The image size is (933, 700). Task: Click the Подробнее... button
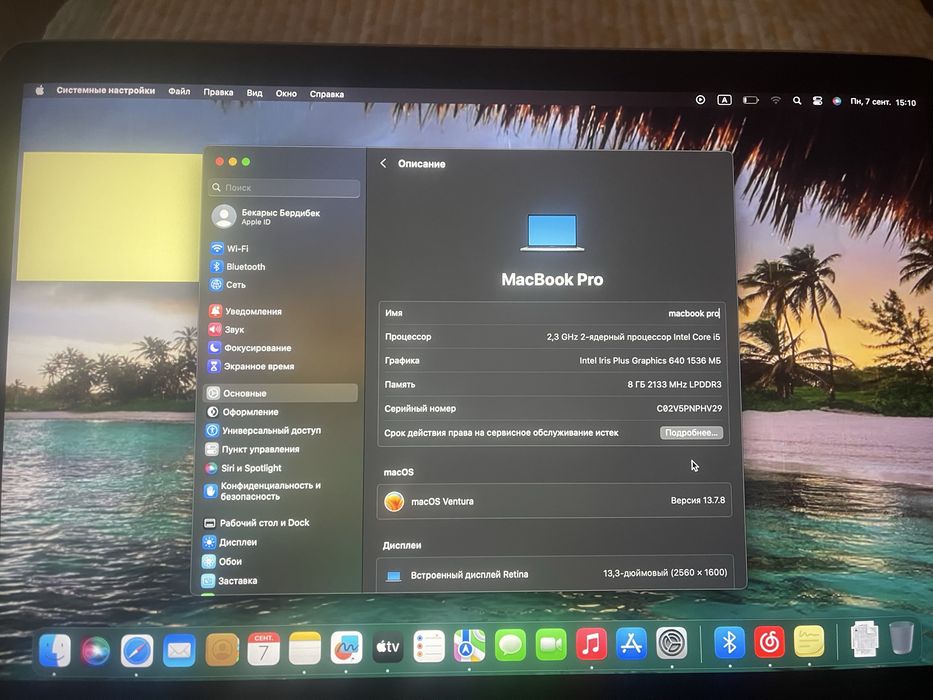point(691,433)
